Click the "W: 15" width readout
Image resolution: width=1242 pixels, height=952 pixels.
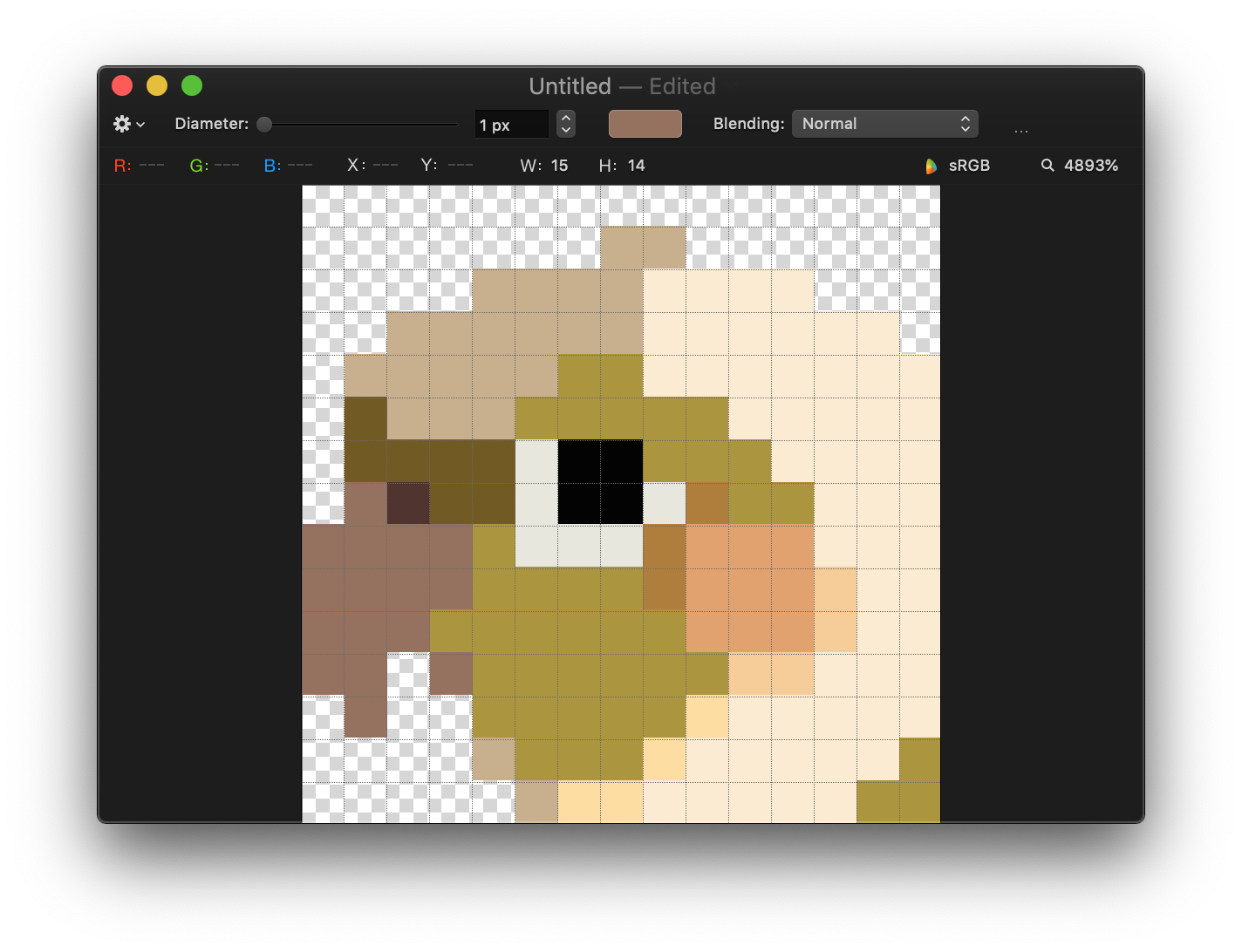(x=544, y=166)
